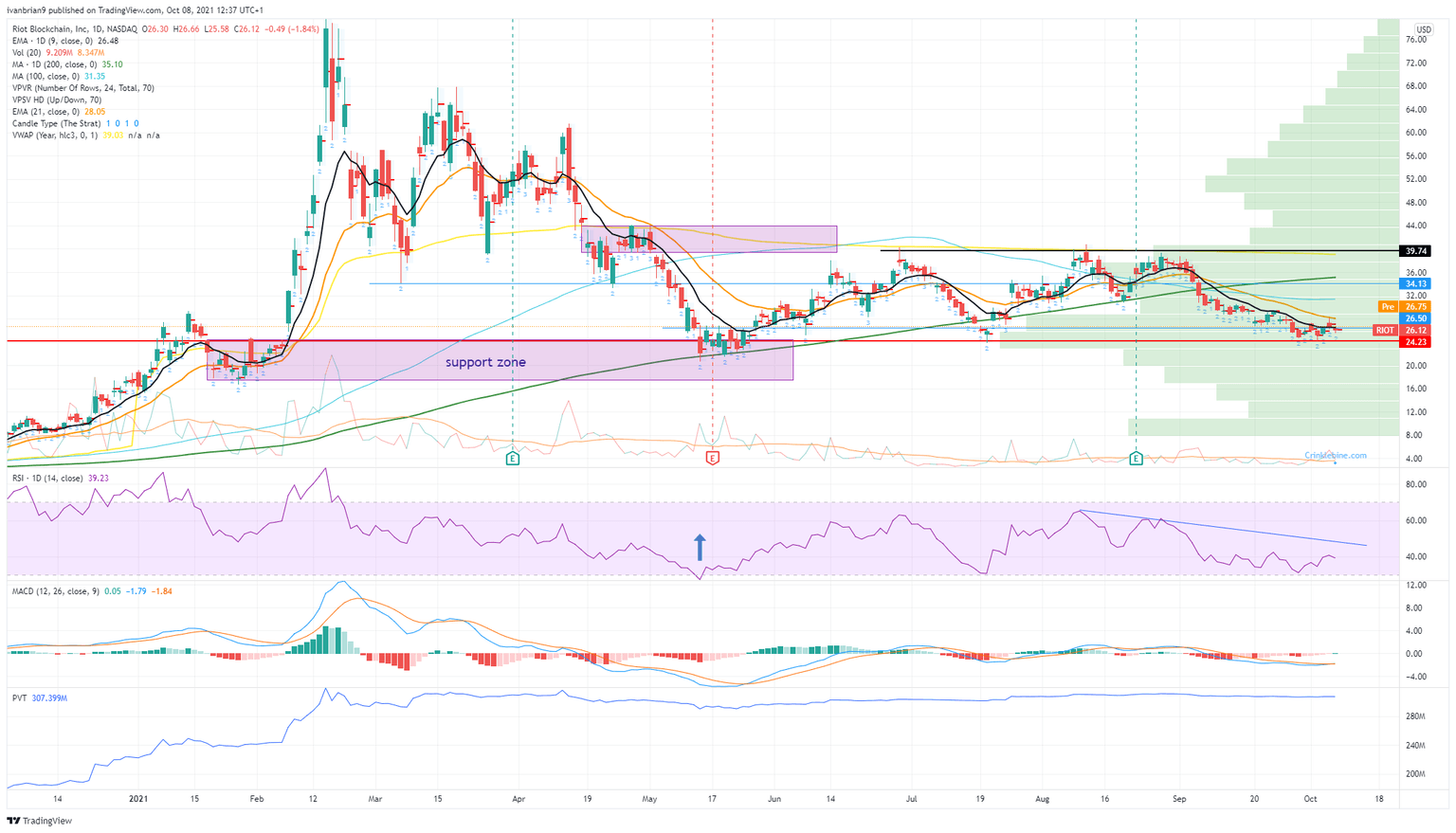Click the 'support zone' text label
This screenshot has height=833, width=1456.
485,362
